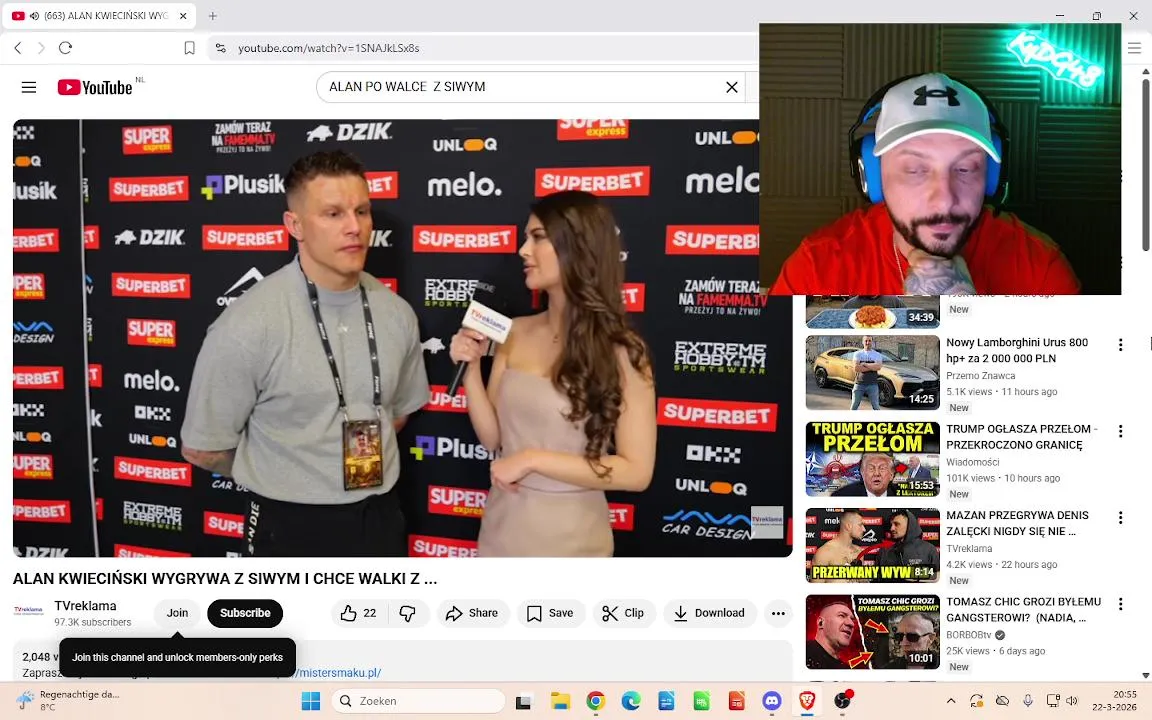
Task: Open Task View on the taskbar
Action: coord(523,701)
